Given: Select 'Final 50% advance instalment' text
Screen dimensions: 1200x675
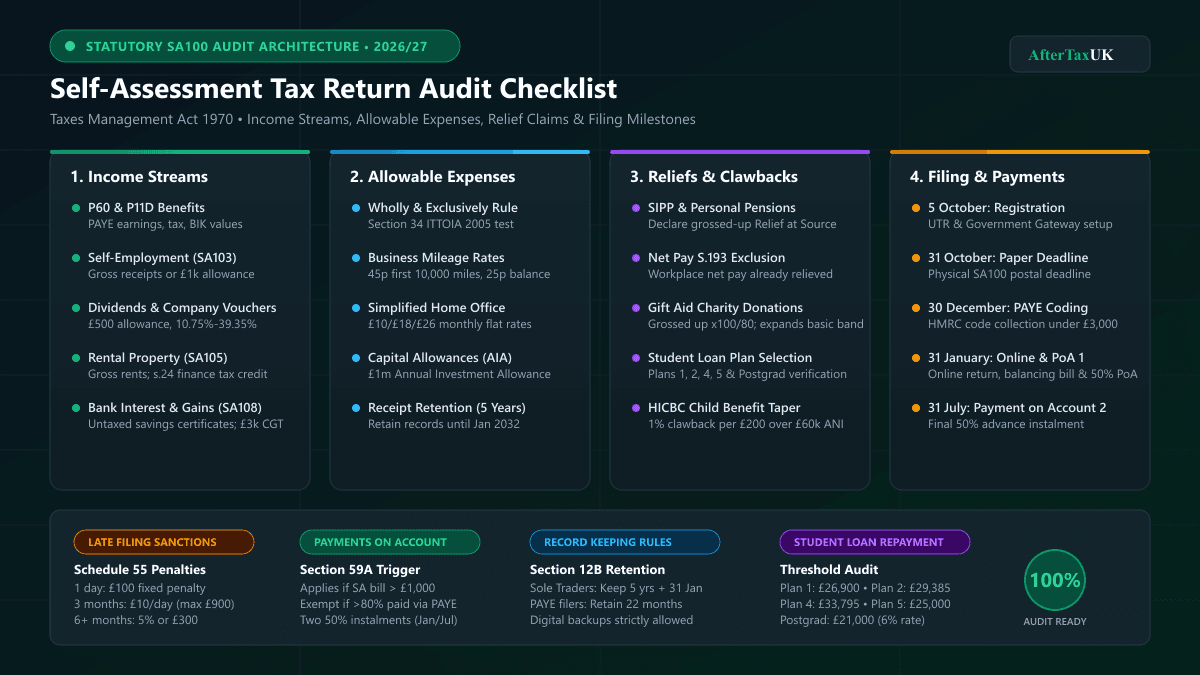Looking at the screenshot, I should [1006, 424].
